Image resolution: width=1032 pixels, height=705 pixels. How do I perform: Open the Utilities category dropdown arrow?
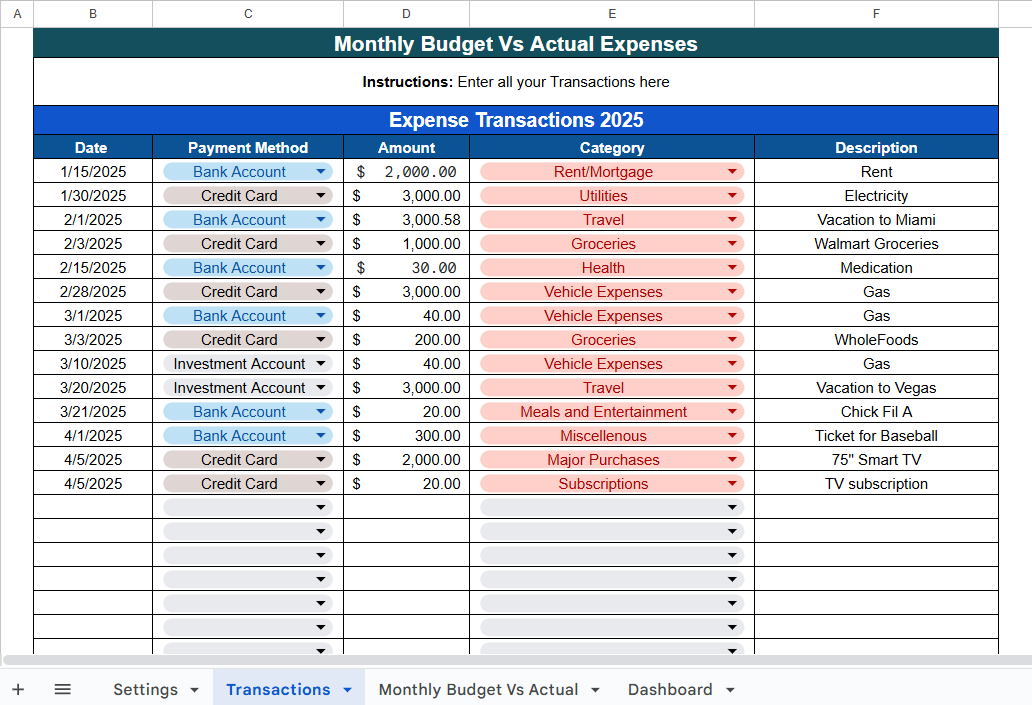coord(735,195)
